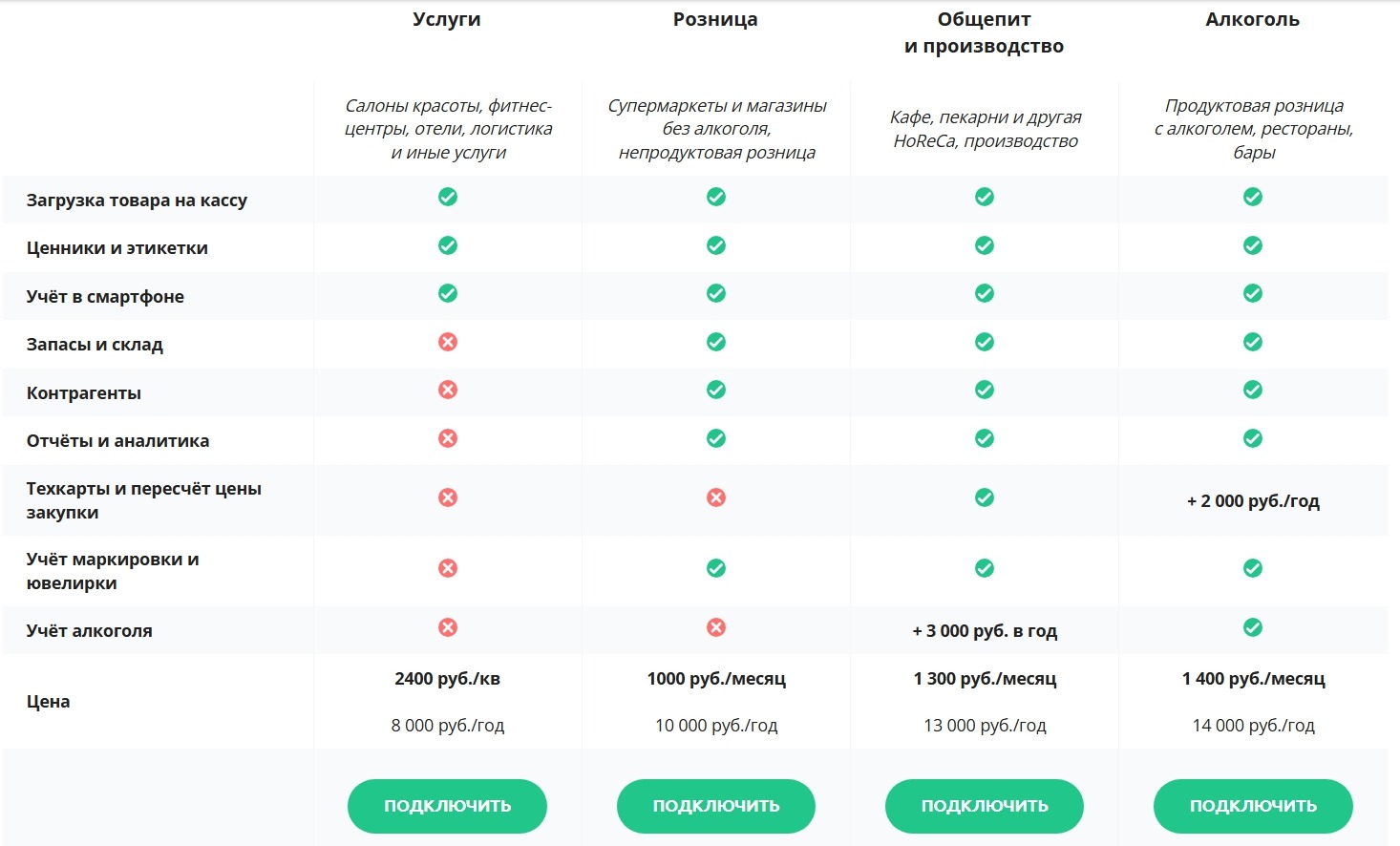Image resolution: width=1400 pixels, height=846 pixels.
Task: Click the Услуги ПОДКЛЮЧИТЬ button
Action: coord(447,806)
